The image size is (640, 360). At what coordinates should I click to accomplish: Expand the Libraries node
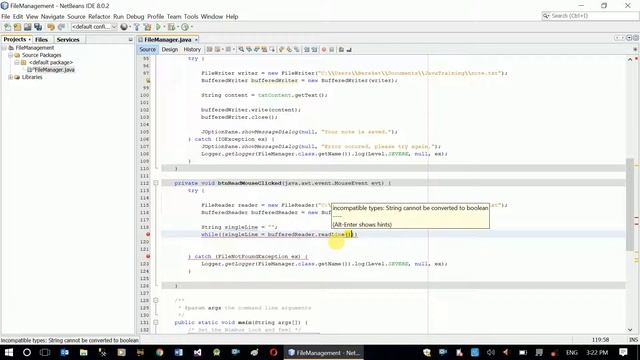tap(10, 77)
